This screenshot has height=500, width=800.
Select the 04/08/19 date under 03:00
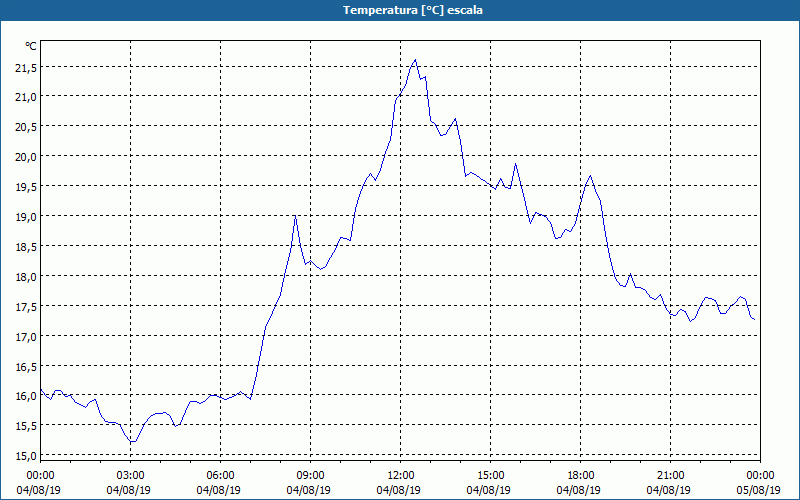129,490
